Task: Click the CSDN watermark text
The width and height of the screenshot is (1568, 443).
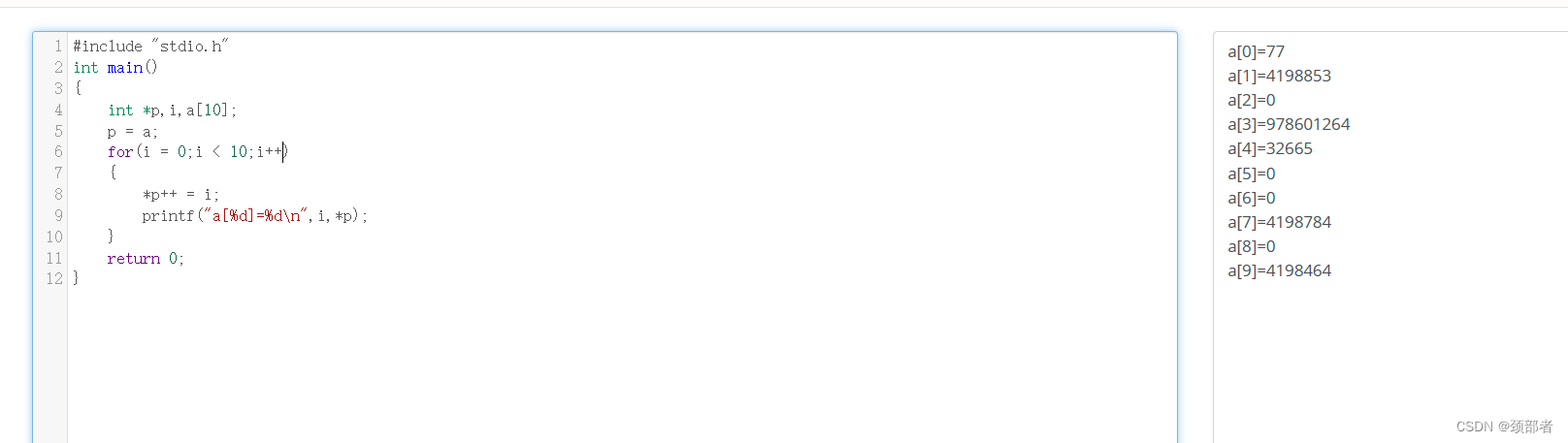Action: coord(1504,427)
